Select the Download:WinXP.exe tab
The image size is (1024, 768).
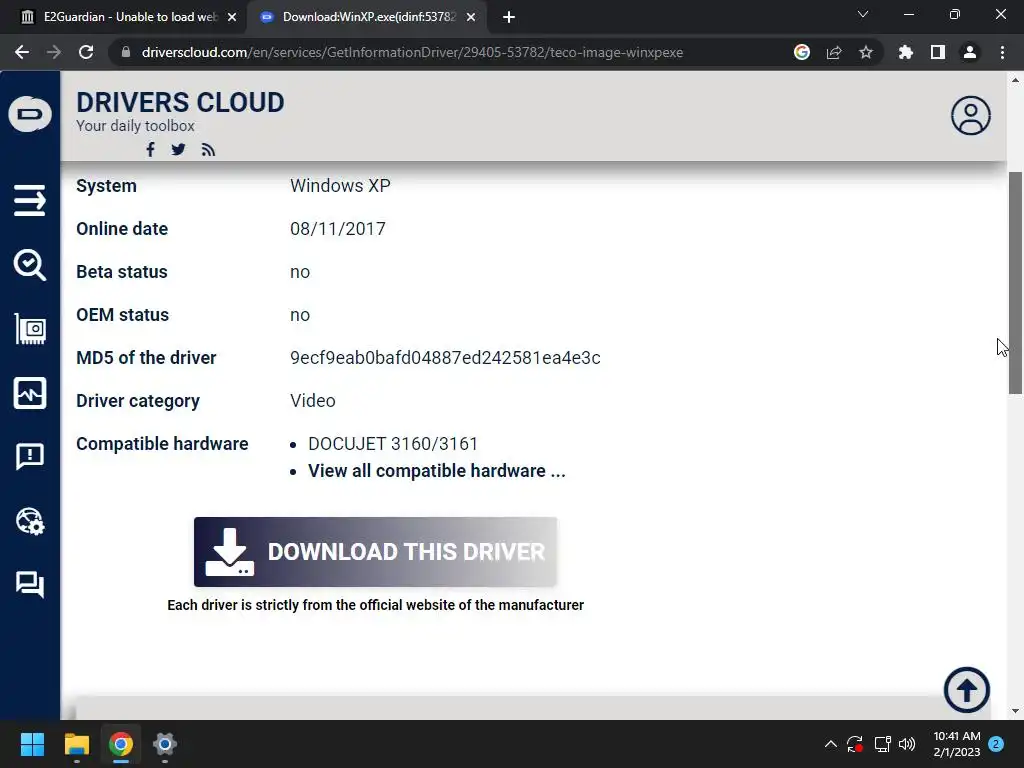tap(369, 17)
